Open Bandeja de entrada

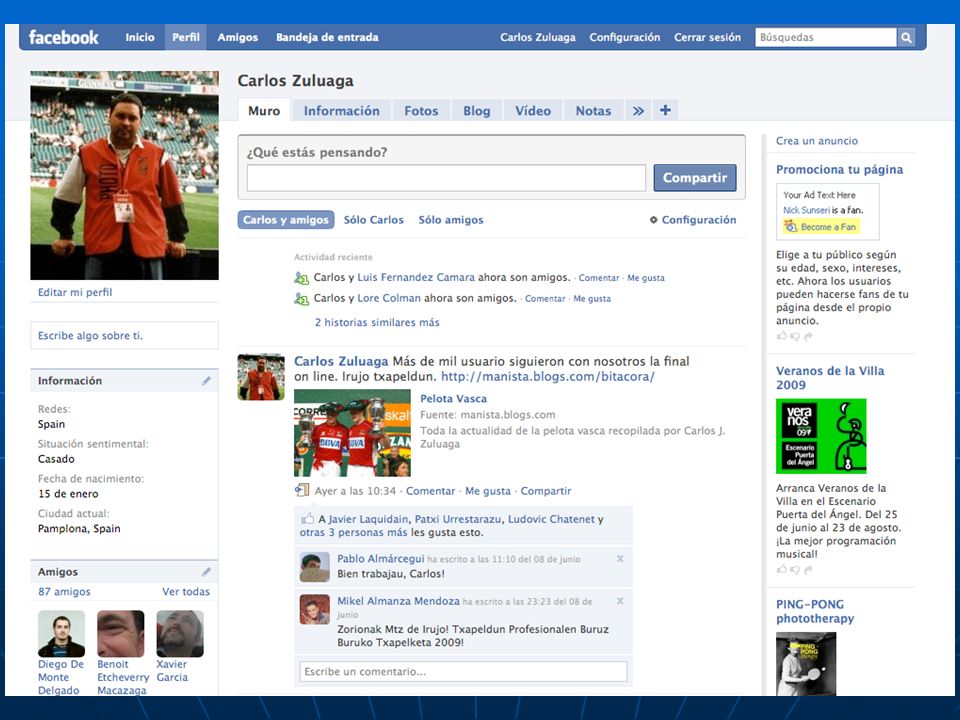coord(327,37)
